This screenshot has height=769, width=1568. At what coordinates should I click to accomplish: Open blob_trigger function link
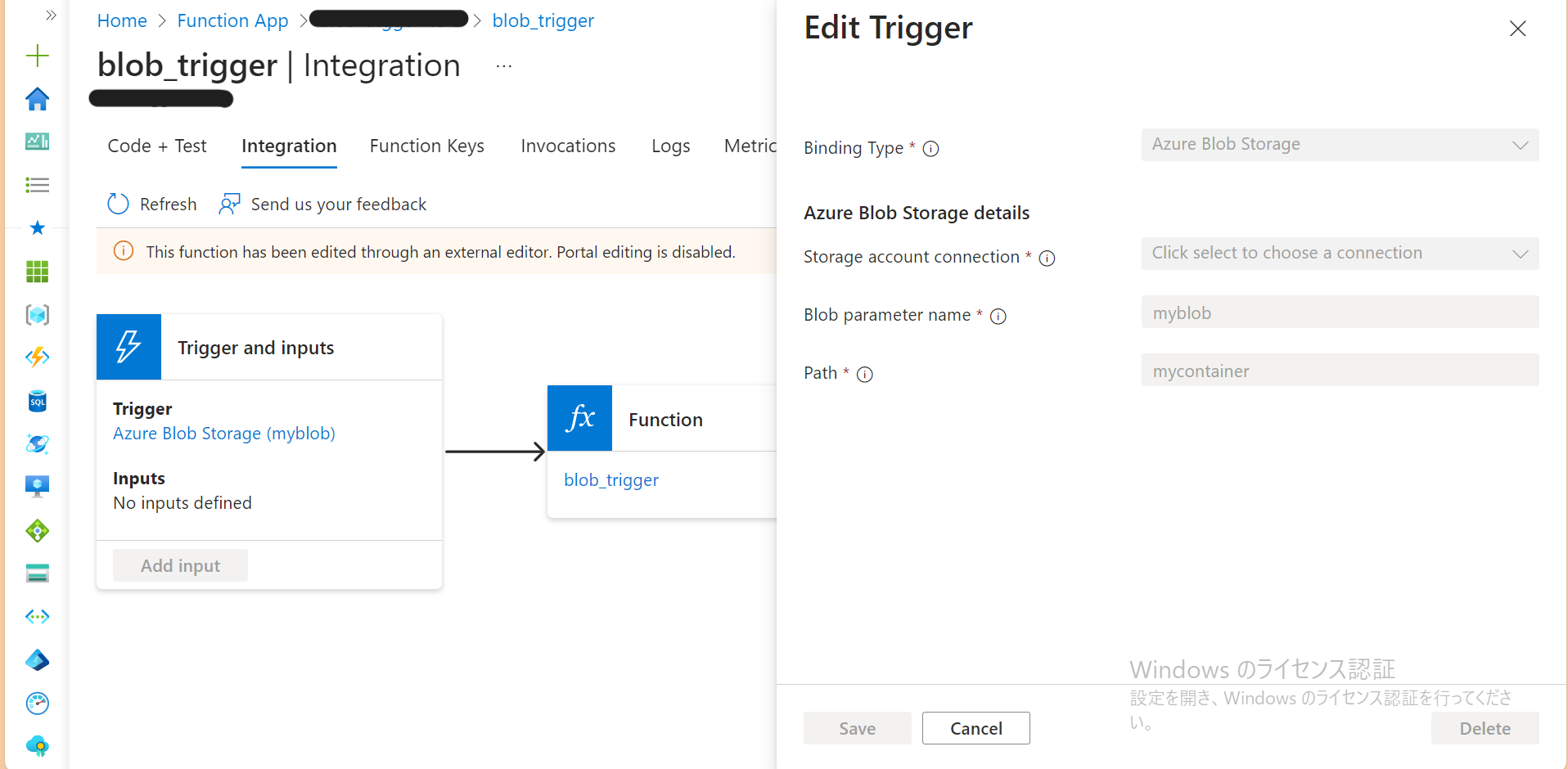tap(611, 480)
